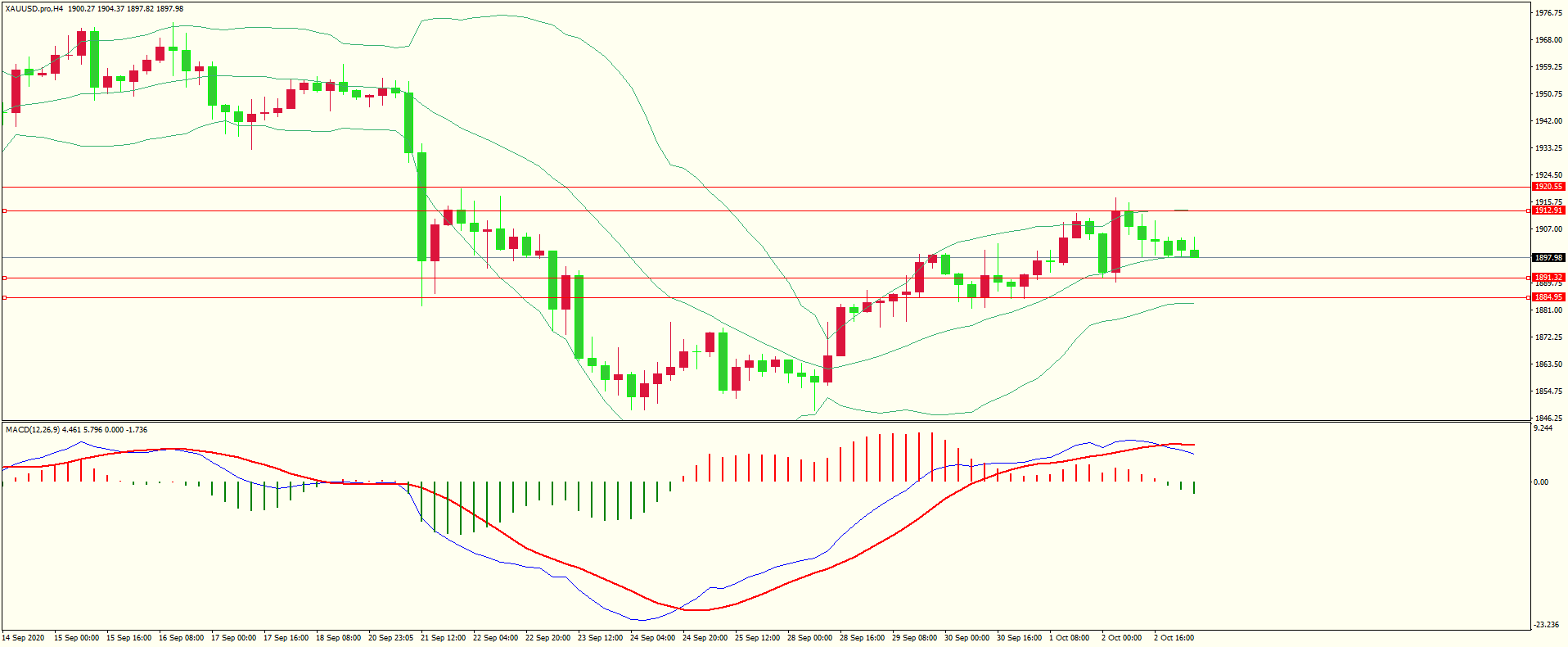
Task: Click the 28 Sep 16:00 time label
Action: [x=862, y=638]
